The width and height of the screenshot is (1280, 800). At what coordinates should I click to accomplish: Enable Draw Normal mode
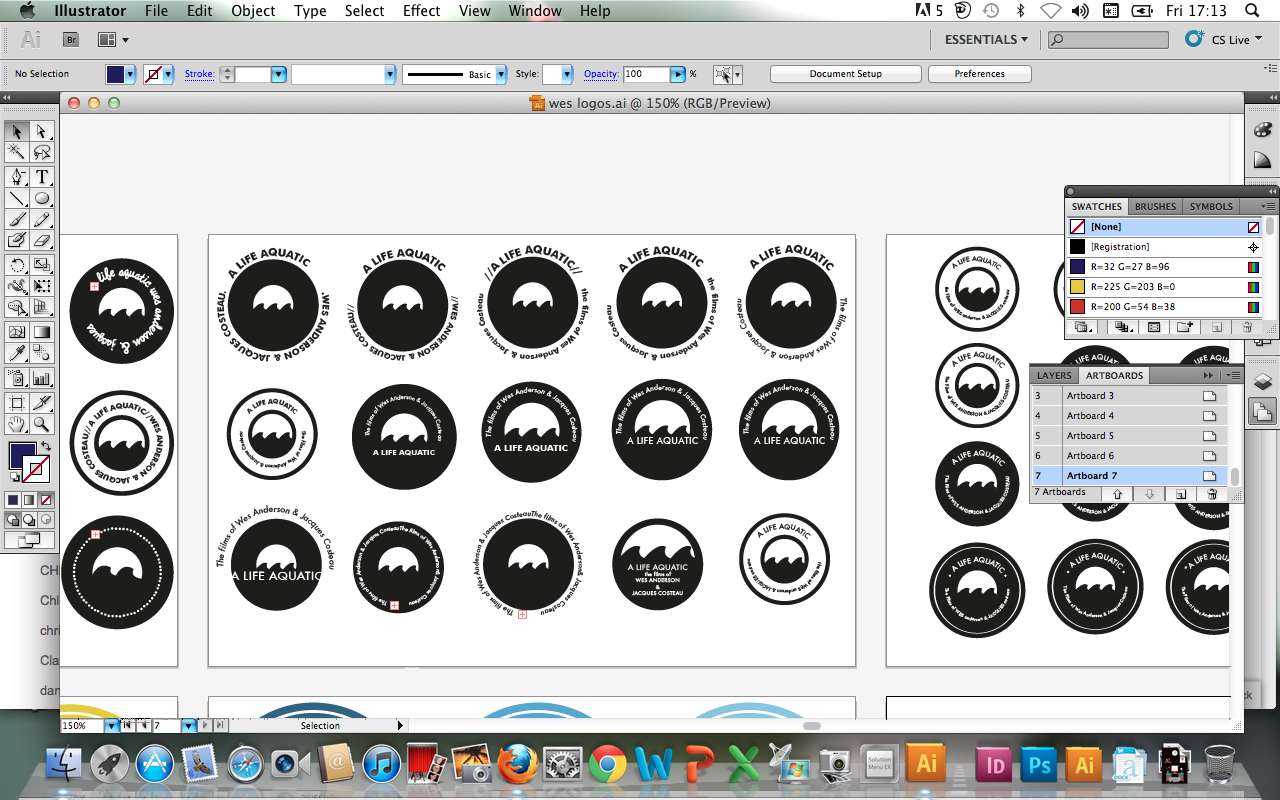[13, 519]
